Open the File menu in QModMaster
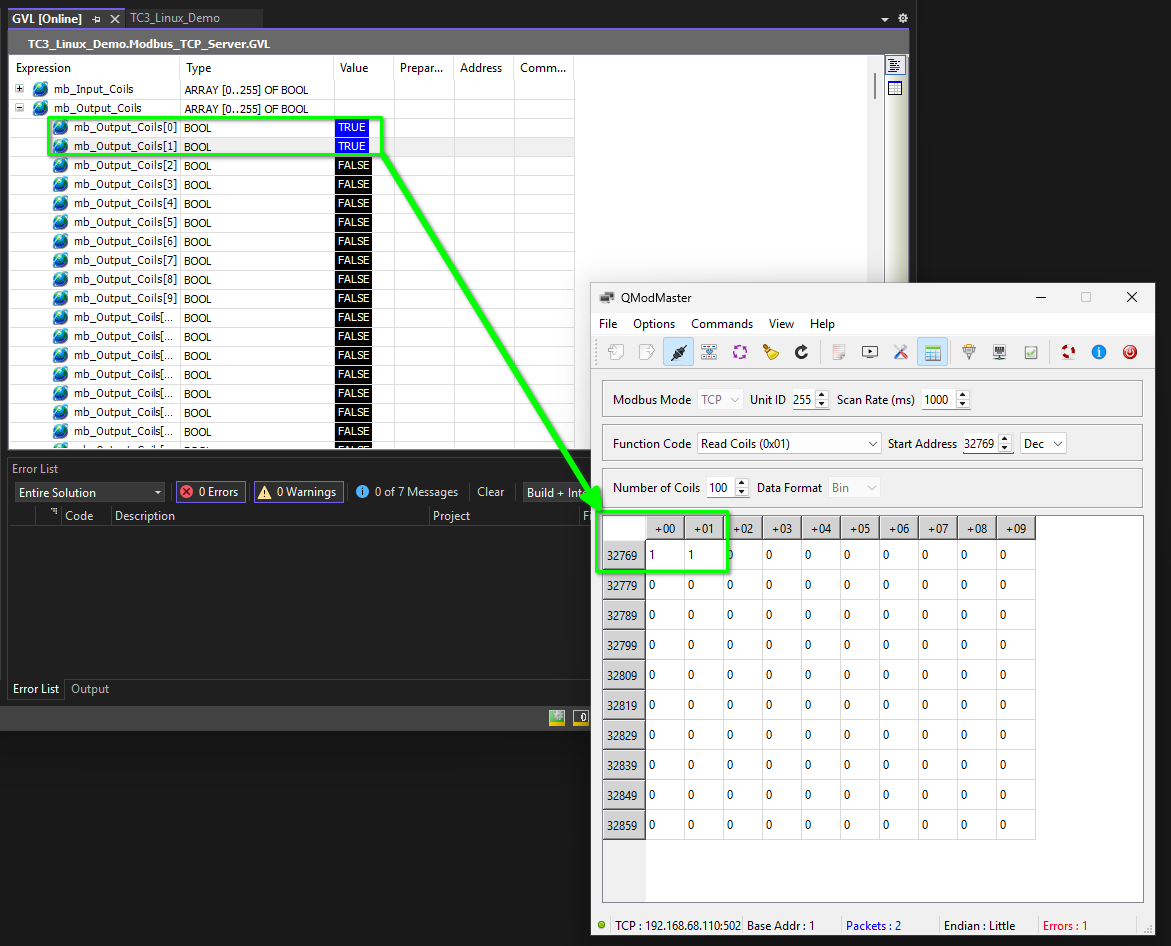The image size is (1171, 946). pyautogui.click(x=608, y=324)
